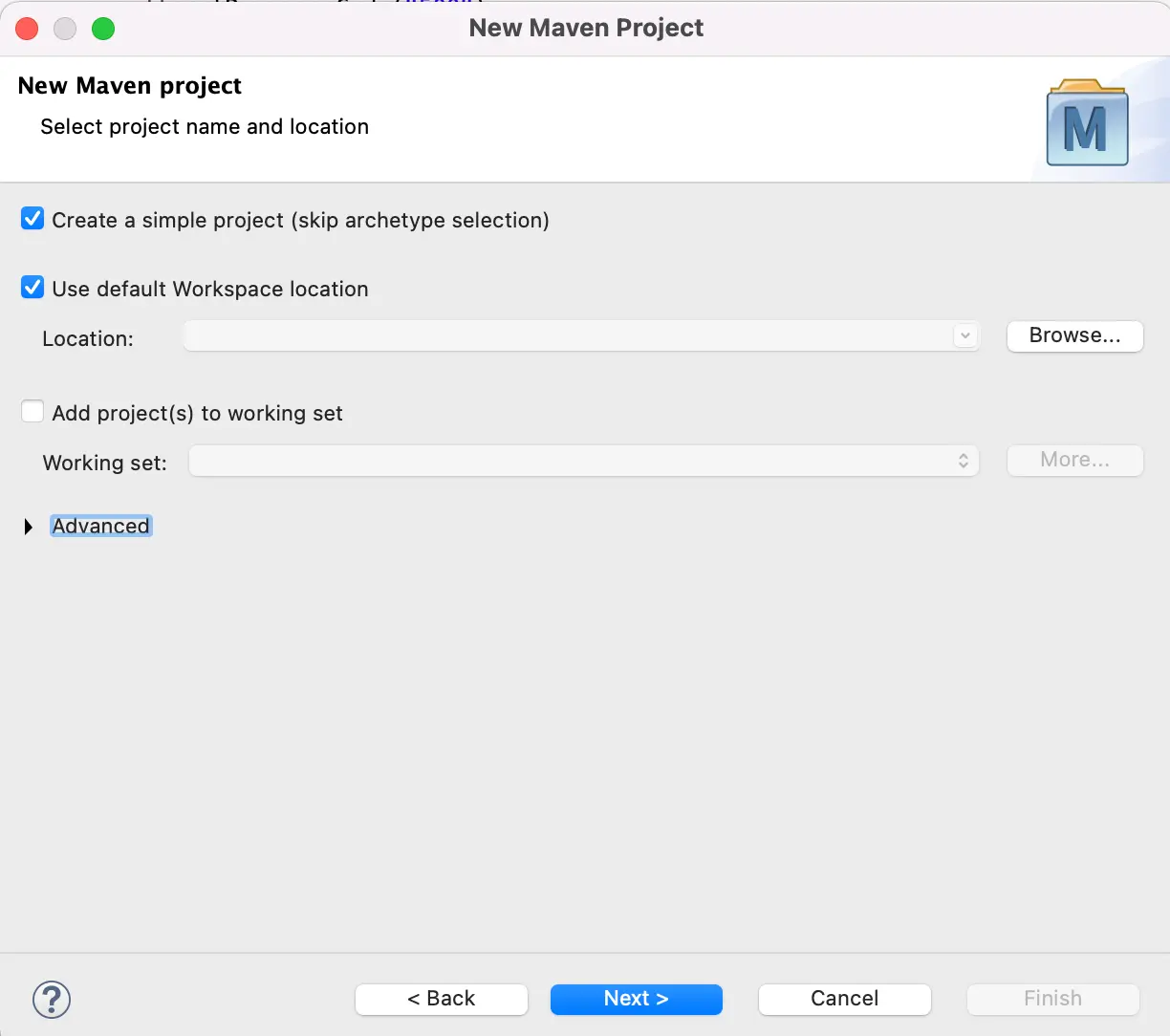Open the help question mark icon
This screenshot has width=1170, height=1036.
coord(51,999)
